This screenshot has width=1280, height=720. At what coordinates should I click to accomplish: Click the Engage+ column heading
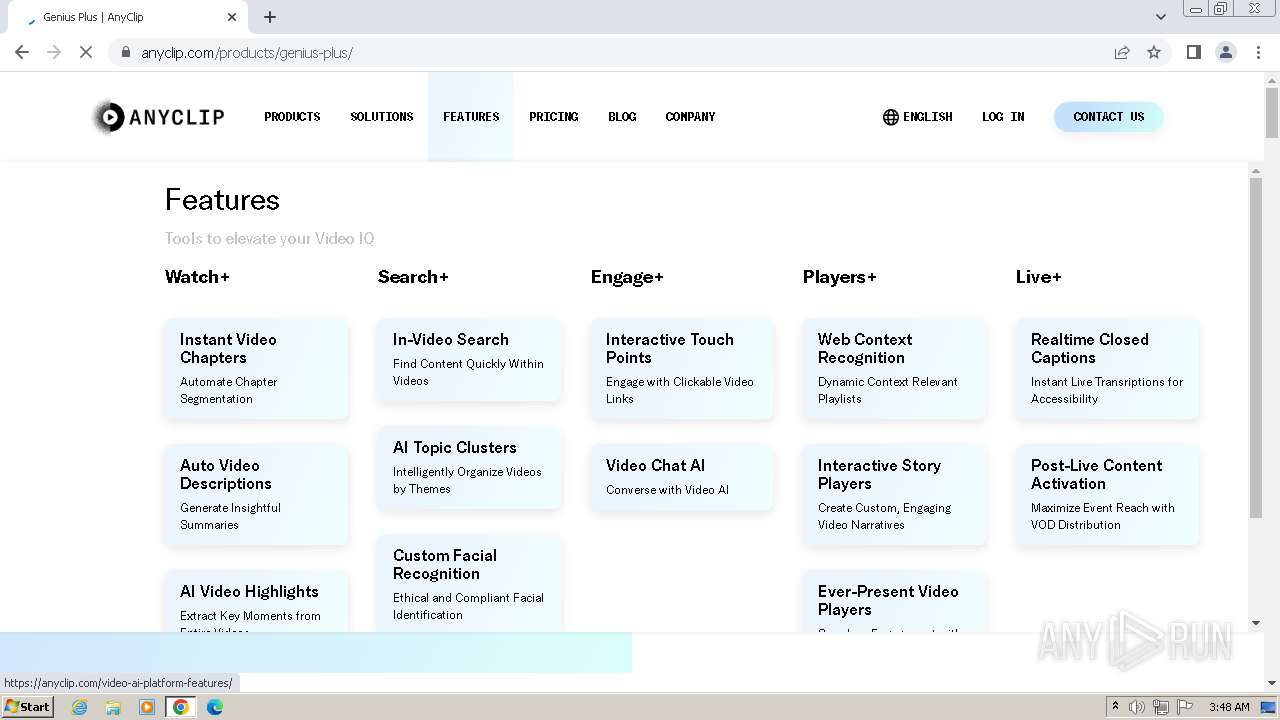[627, 277]
